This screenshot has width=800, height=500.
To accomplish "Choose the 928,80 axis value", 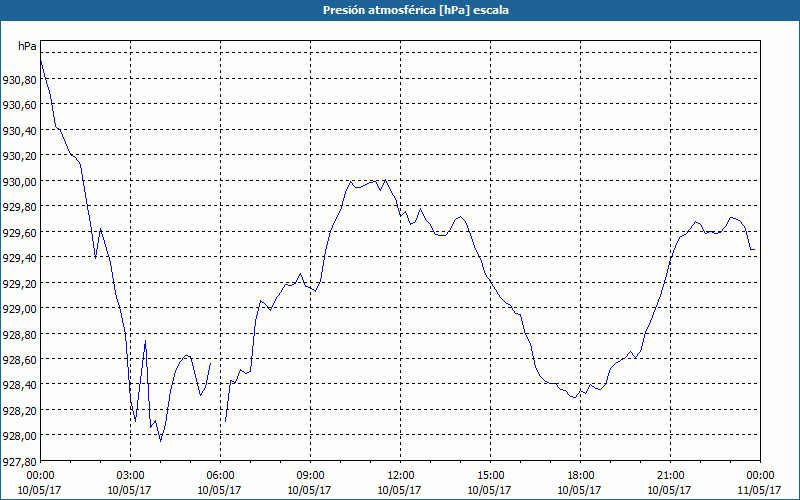I will [x=20, y=335].
